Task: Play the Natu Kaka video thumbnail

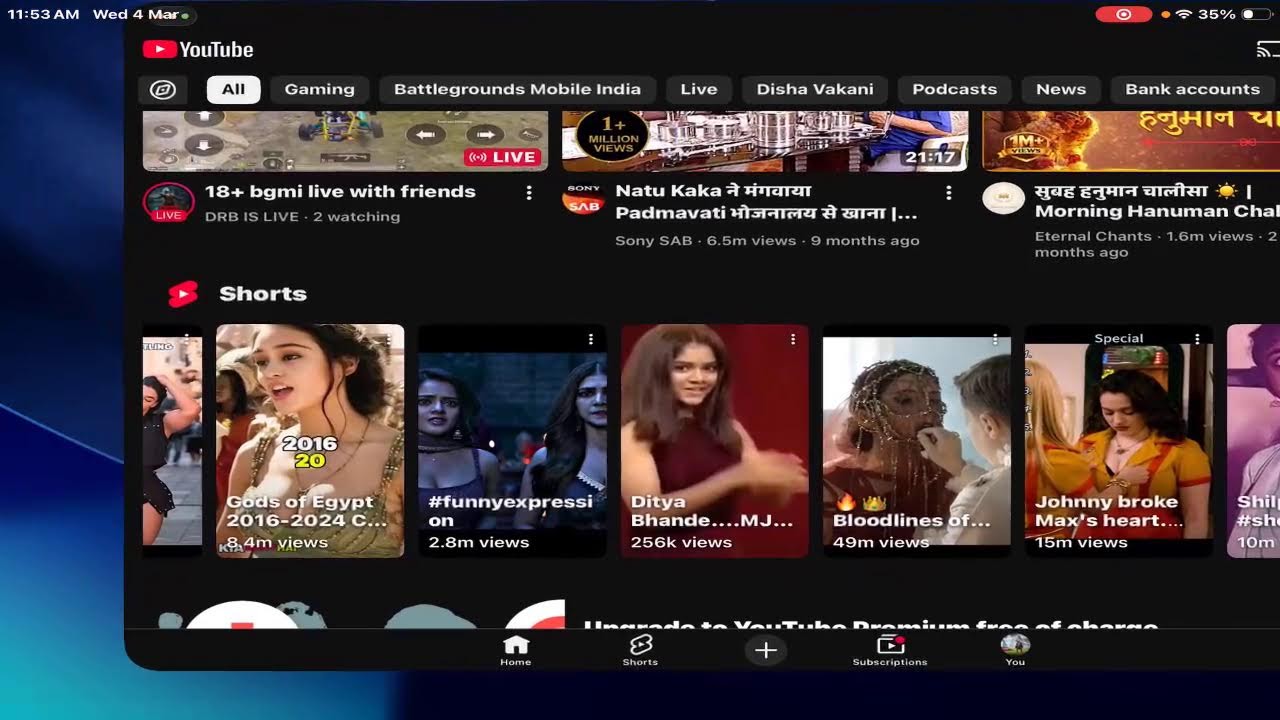Action: (x=765, y=141)
